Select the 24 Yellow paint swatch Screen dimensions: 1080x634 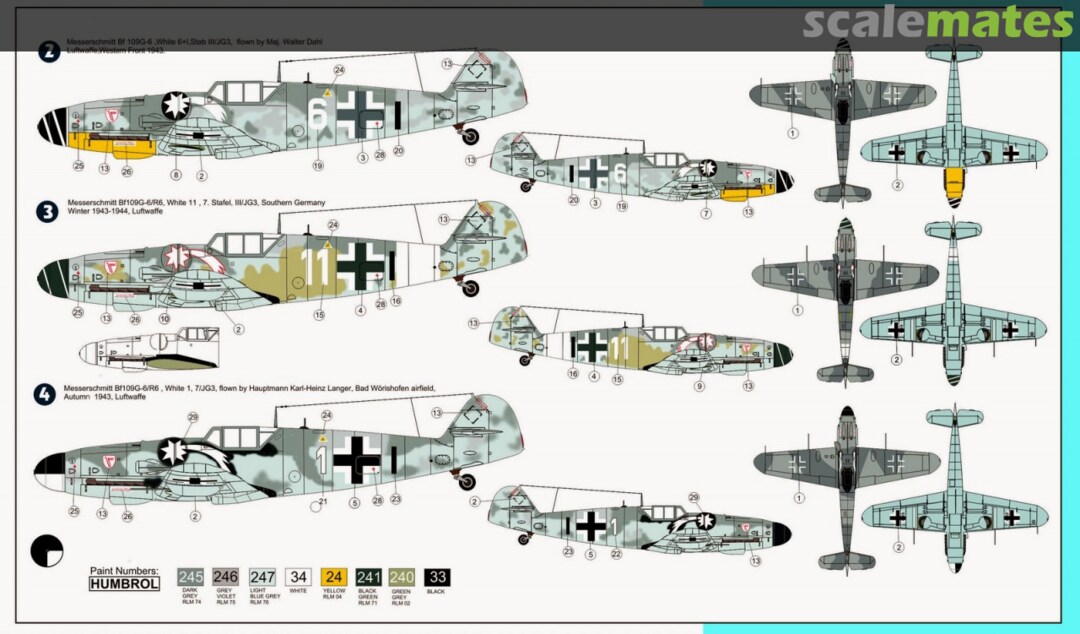pos(335,577)
